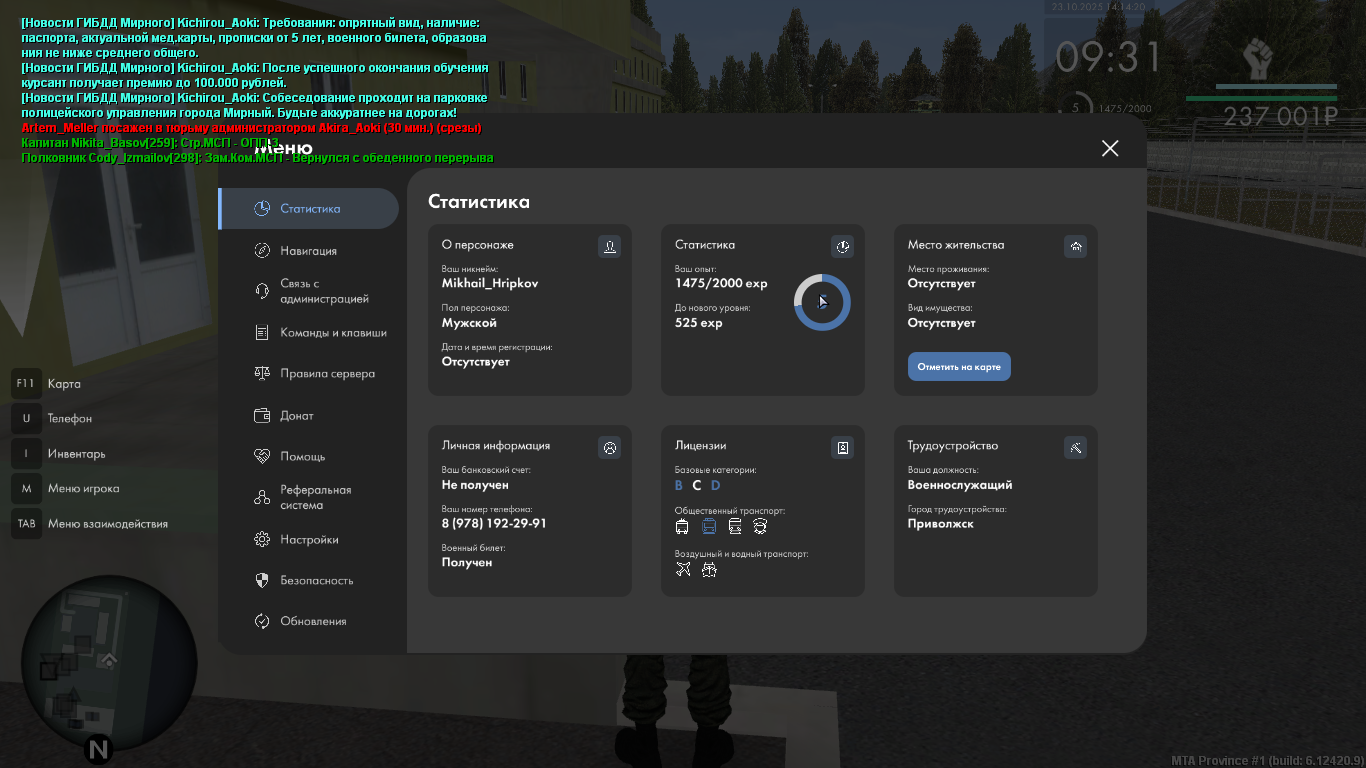
Task: Click nickname Mikhail_Hripkov
Action: pyautogui.click(x=490, y=283)
